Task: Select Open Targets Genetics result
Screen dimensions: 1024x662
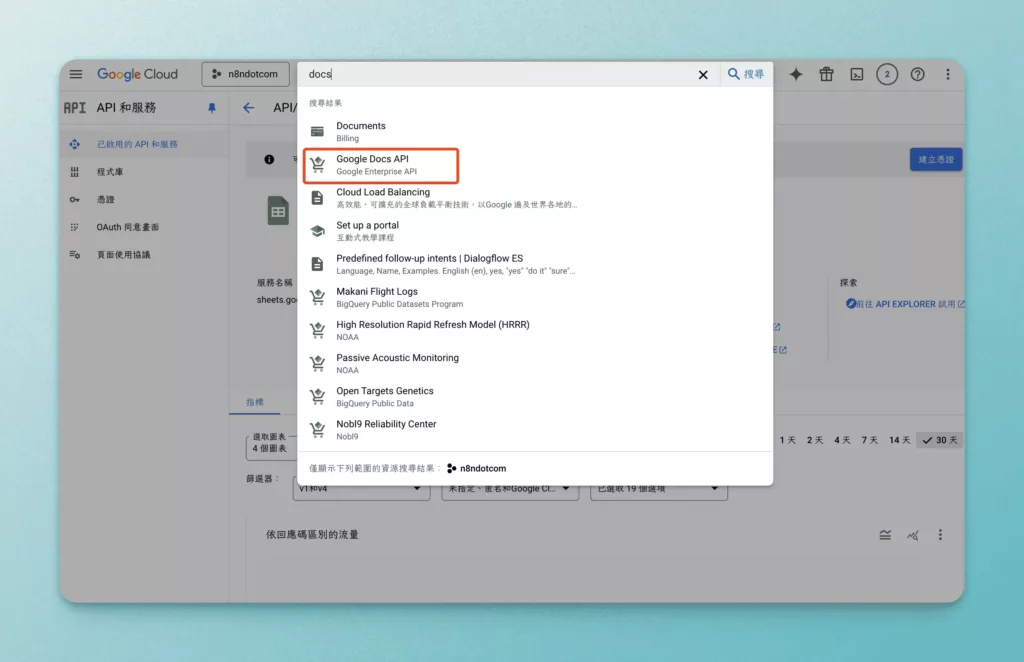Action: pyautogui.click(x=535, y=396)
